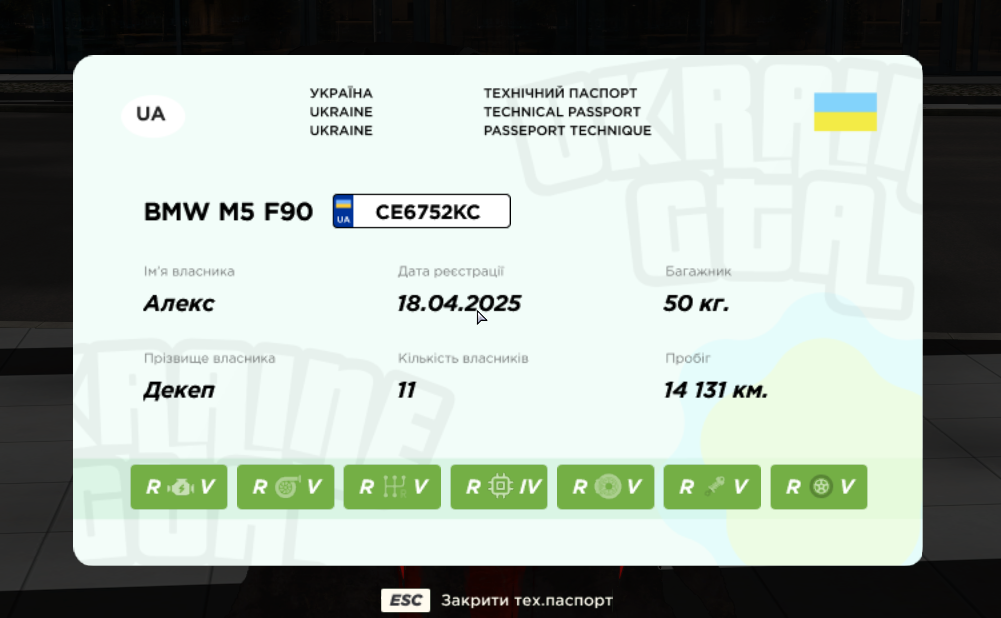Click the engine upgrade badge R V
Screen dimensions: 1001x618
coord(179,487)
